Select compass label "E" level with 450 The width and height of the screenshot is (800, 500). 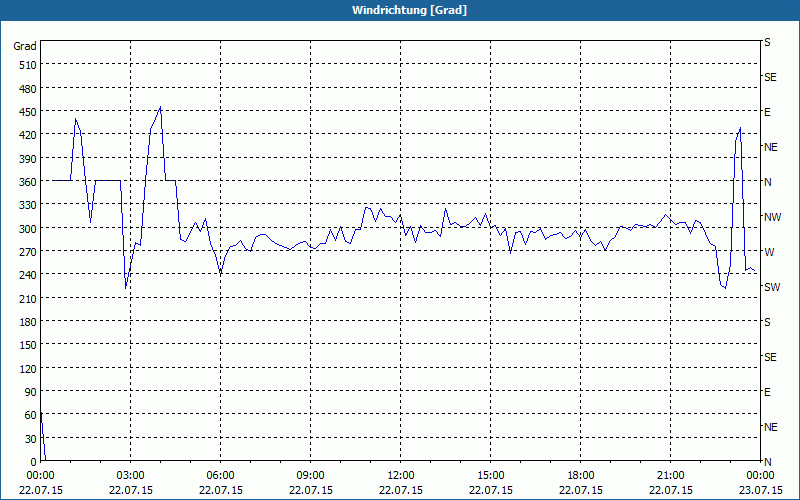tap(767, 112)
